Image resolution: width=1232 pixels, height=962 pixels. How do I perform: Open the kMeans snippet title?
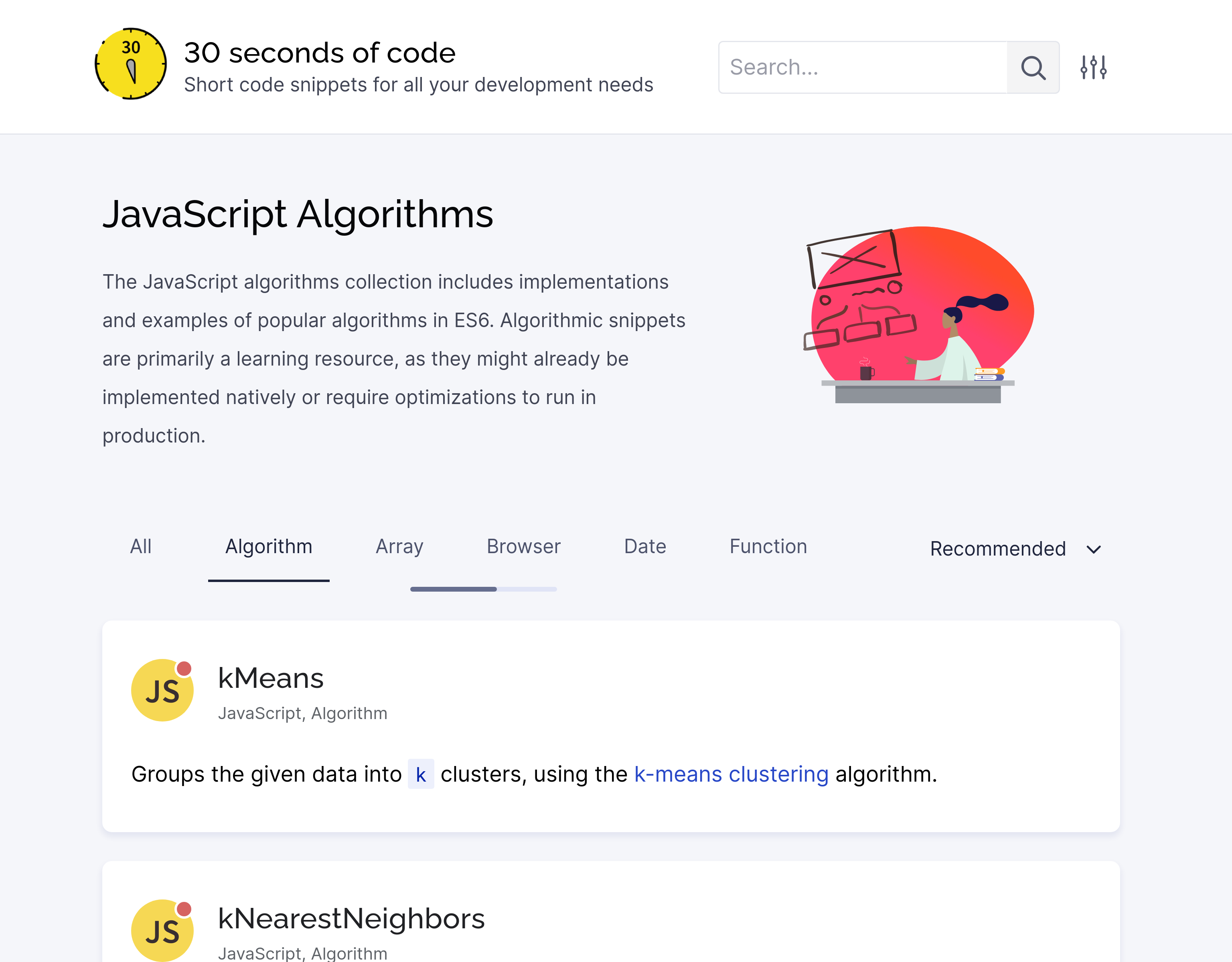point(271,678)
